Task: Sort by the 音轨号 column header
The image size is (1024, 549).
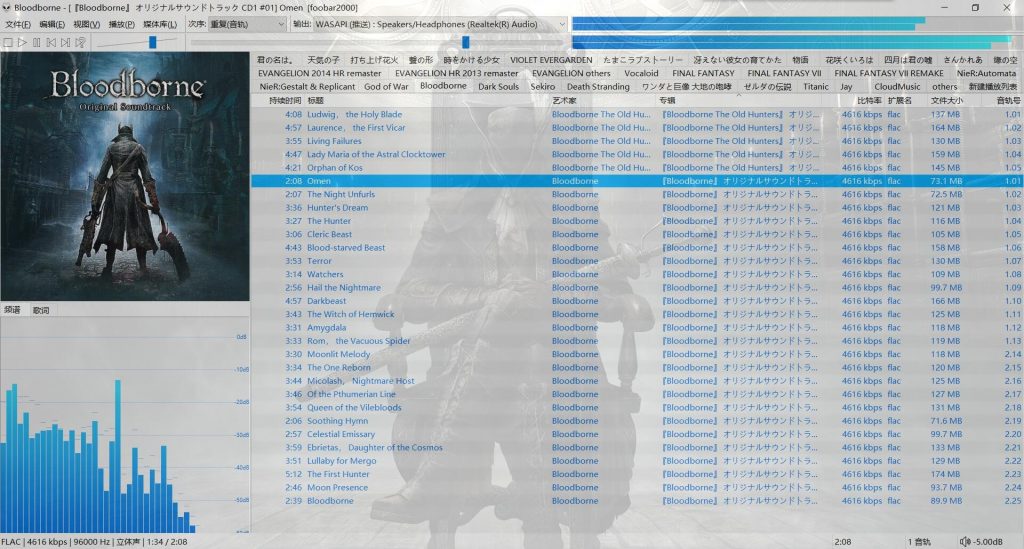Action: 1008,101
